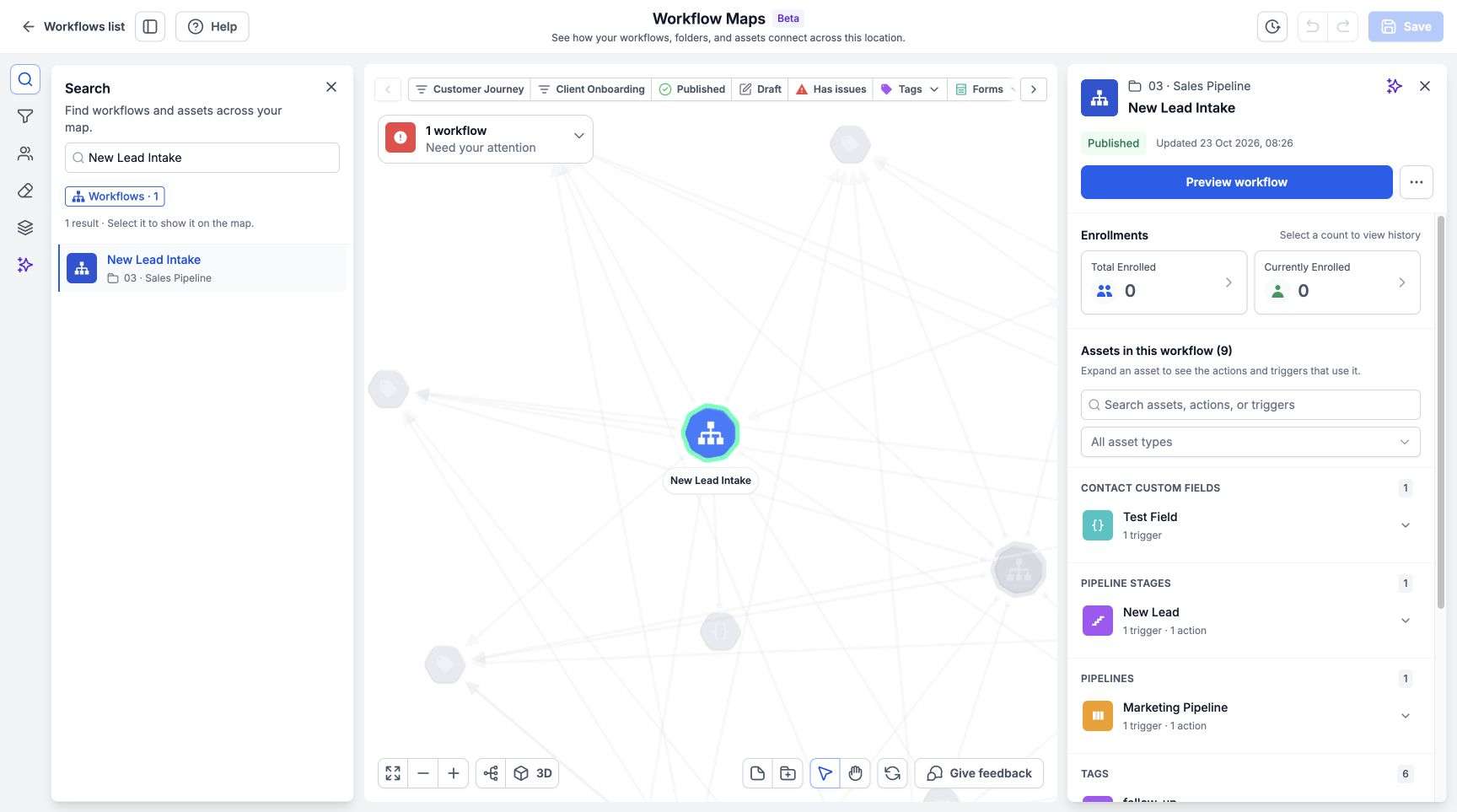Image resolution: width=1457 pixels, height=812 pixels.
Task: Open Currently Enrolled history
Action: [x=1337, y=282]
